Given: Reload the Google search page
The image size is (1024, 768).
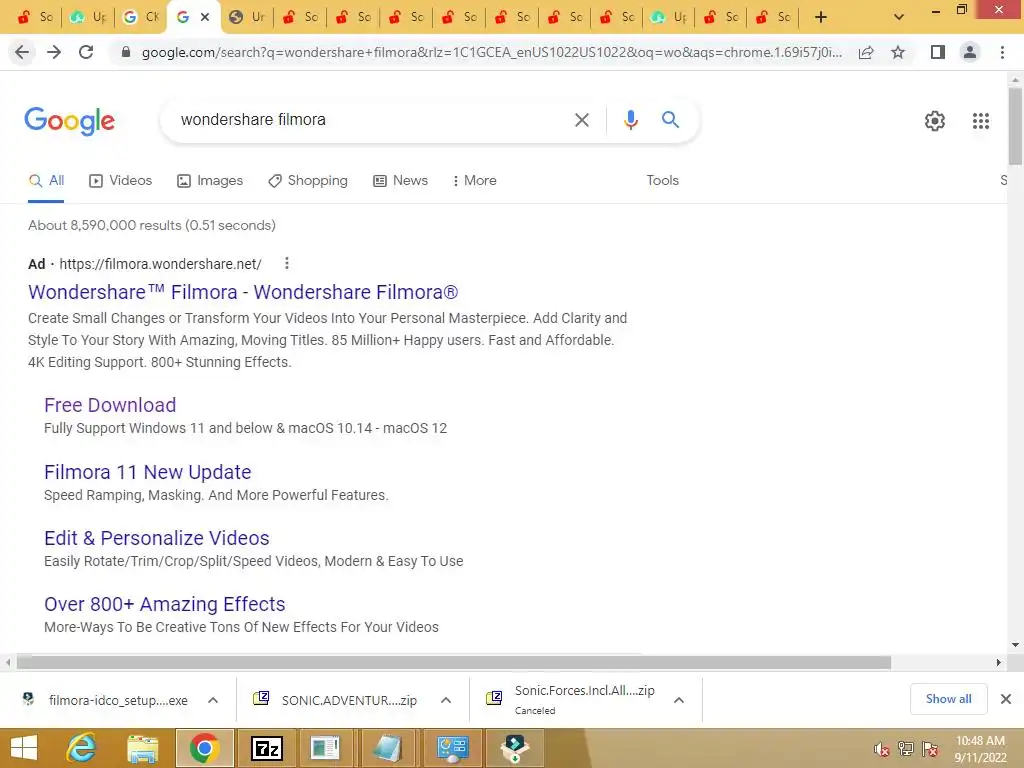Looking at the screenshot, I should 86,52.
